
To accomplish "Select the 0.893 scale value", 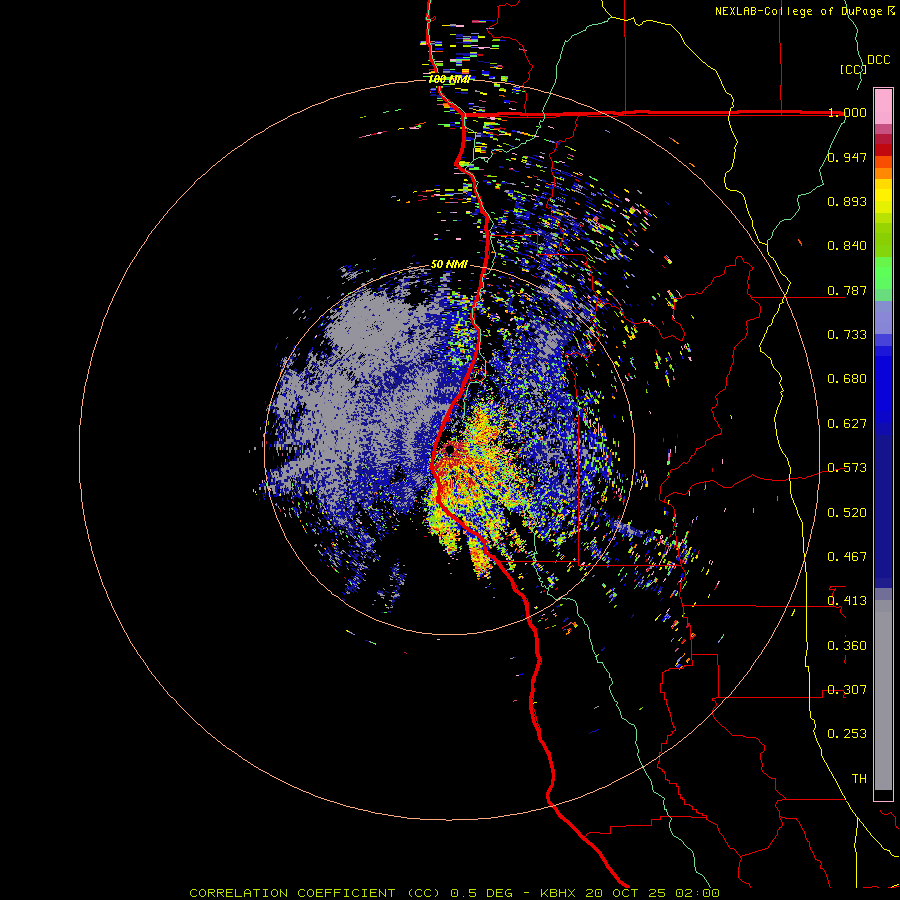I will (847, 201).
